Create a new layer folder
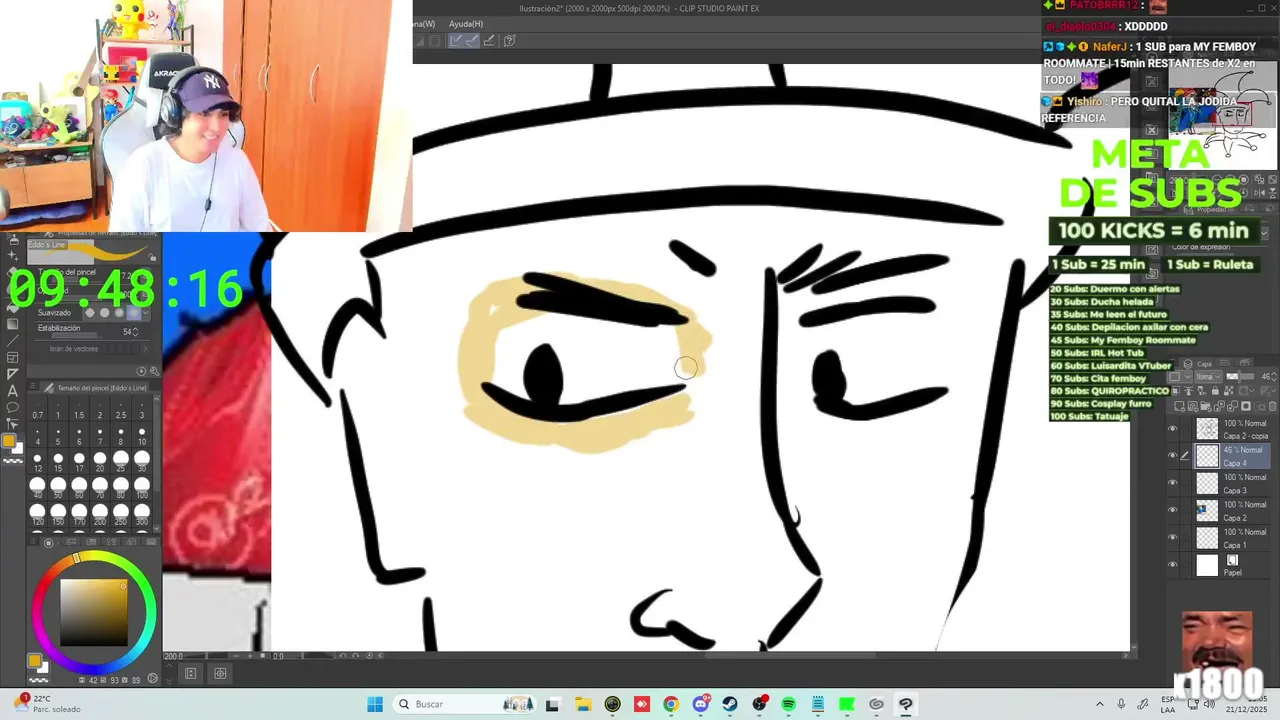This screenshot has width=1280, height=720. point(1206,406)
